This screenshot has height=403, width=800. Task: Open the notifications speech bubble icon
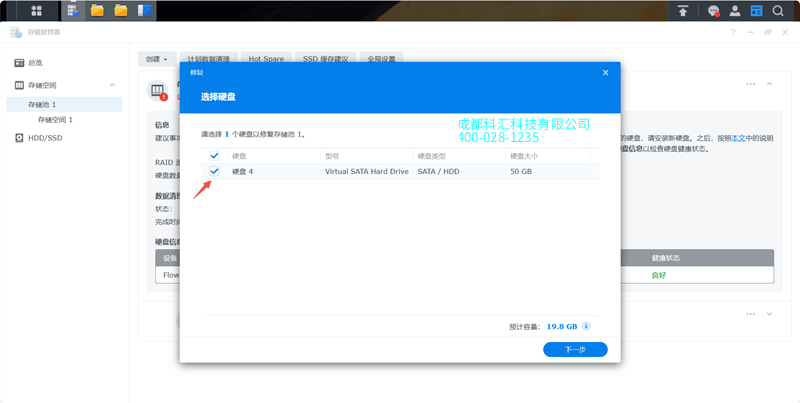[x=713, y=11]
